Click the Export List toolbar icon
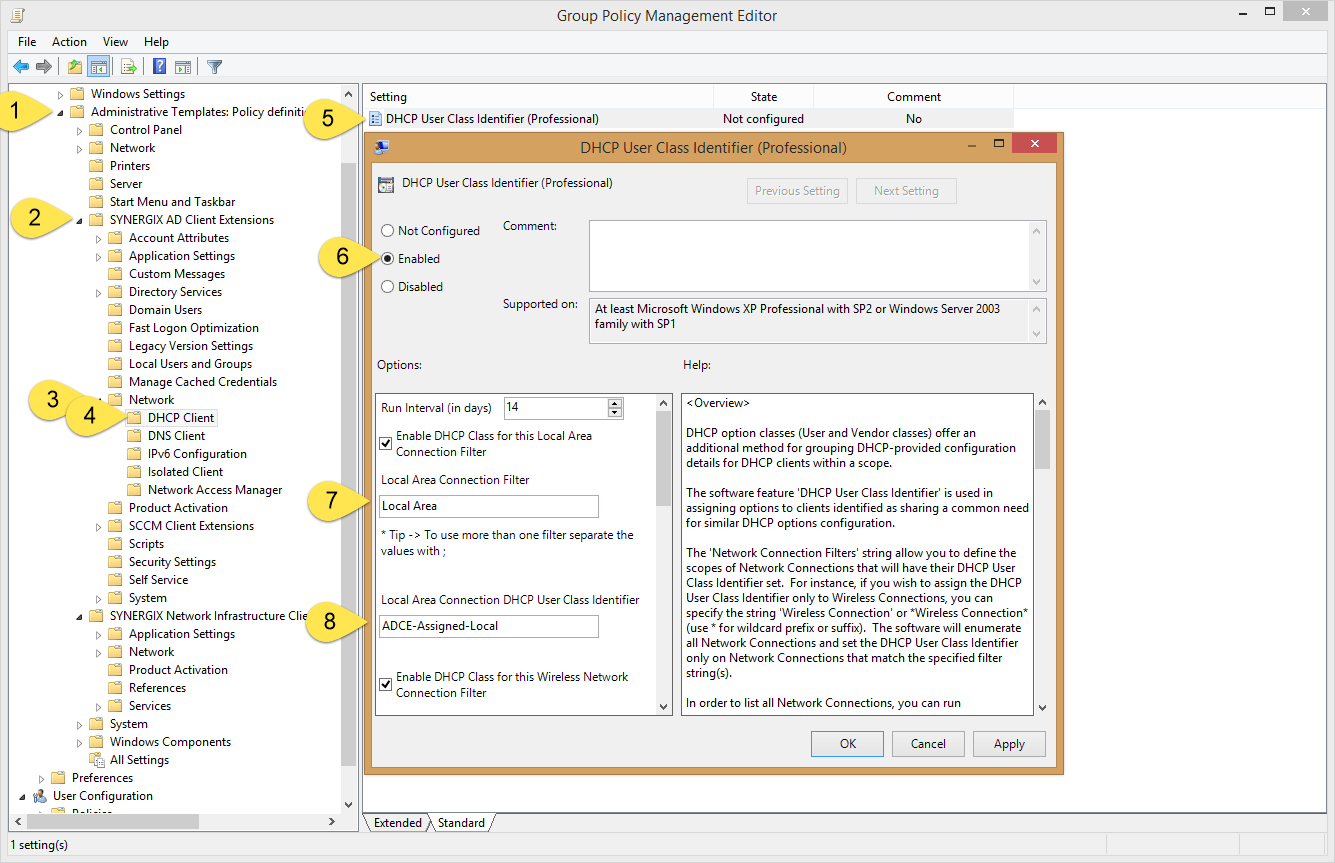This screenshot has height=863, width=1335. (x=128, y=67)
